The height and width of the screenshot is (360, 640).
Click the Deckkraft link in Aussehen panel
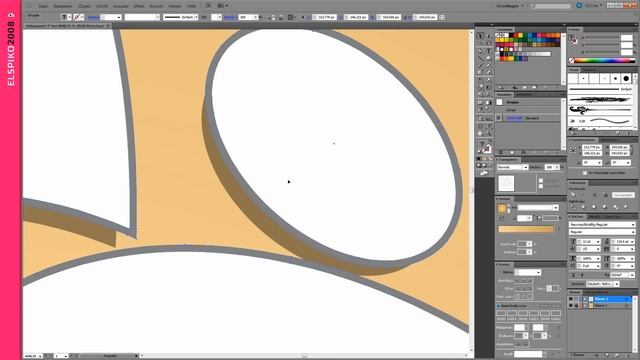point(514,118)
